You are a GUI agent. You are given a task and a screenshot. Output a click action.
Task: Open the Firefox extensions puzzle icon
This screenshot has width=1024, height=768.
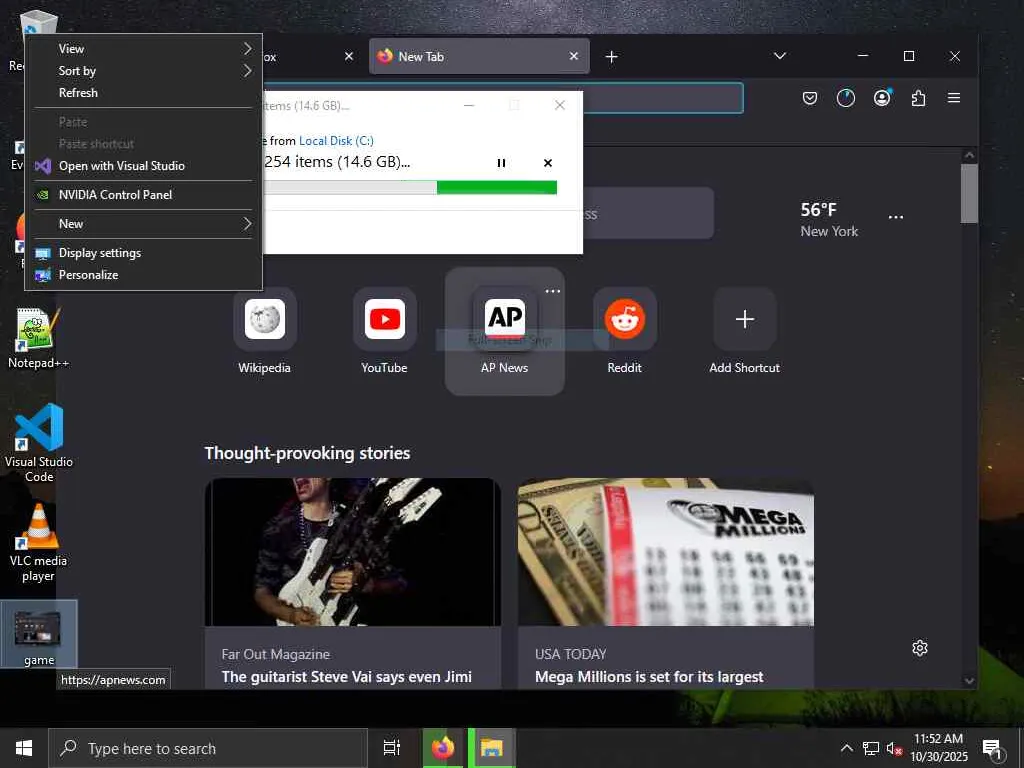point(918,98)
